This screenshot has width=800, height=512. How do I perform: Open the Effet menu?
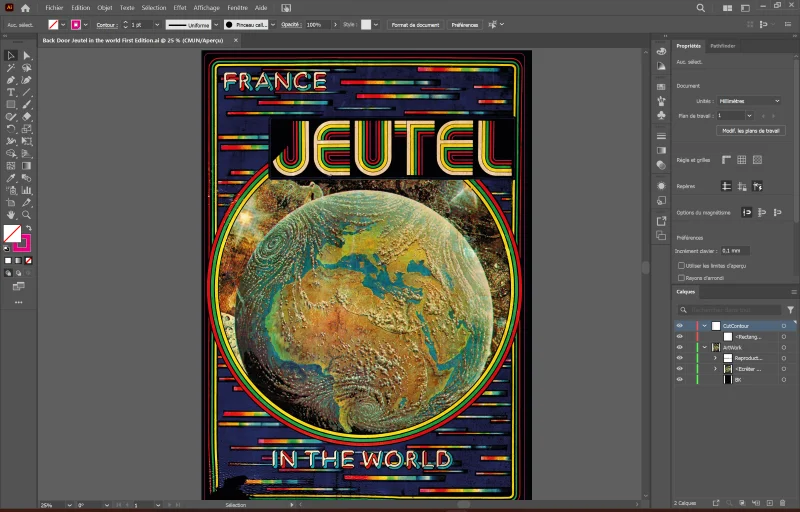pos(180,8)
